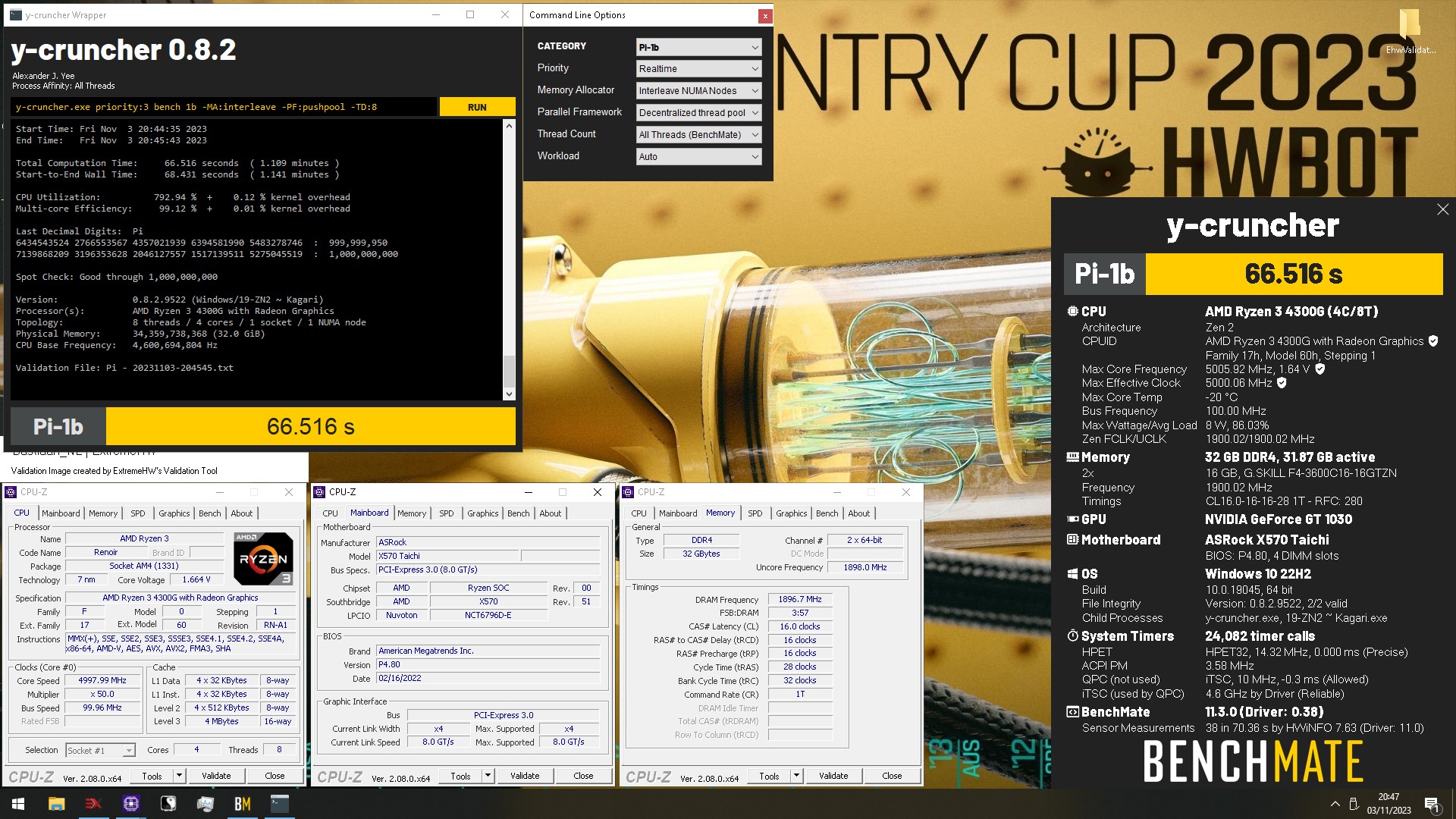This screenshot has height=819, width=1456.
Task: Click the CPU section icon in BenchMate
Action: click(1072, 311)
